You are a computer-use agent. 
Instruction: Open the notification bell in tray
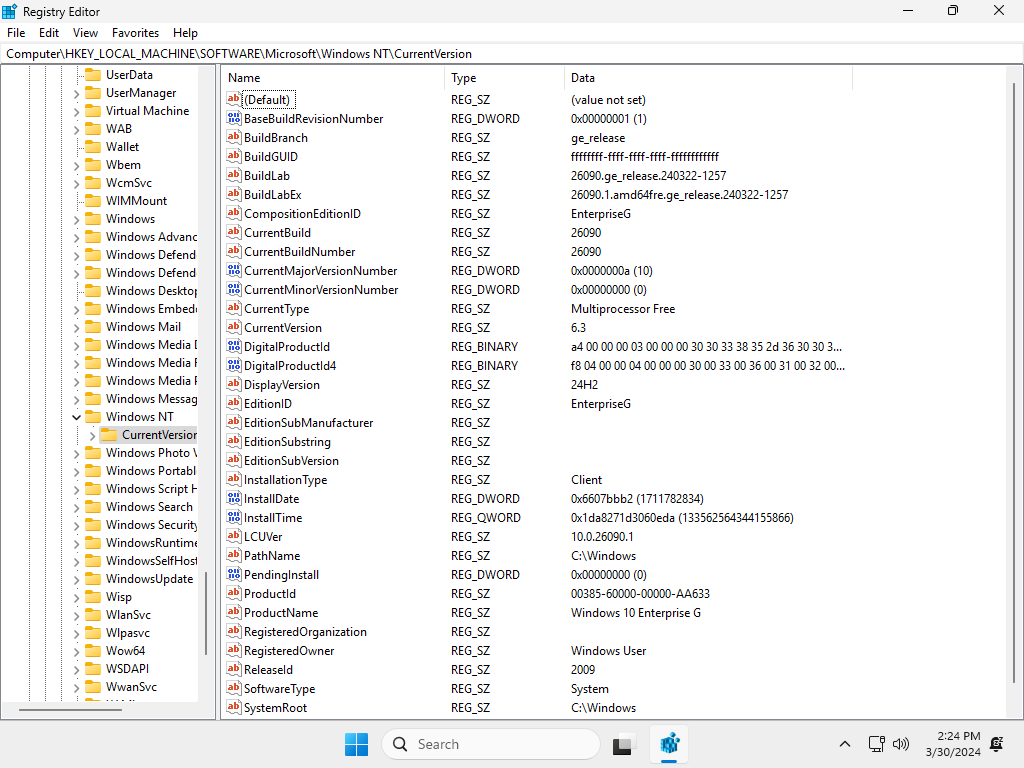point(997,744)
